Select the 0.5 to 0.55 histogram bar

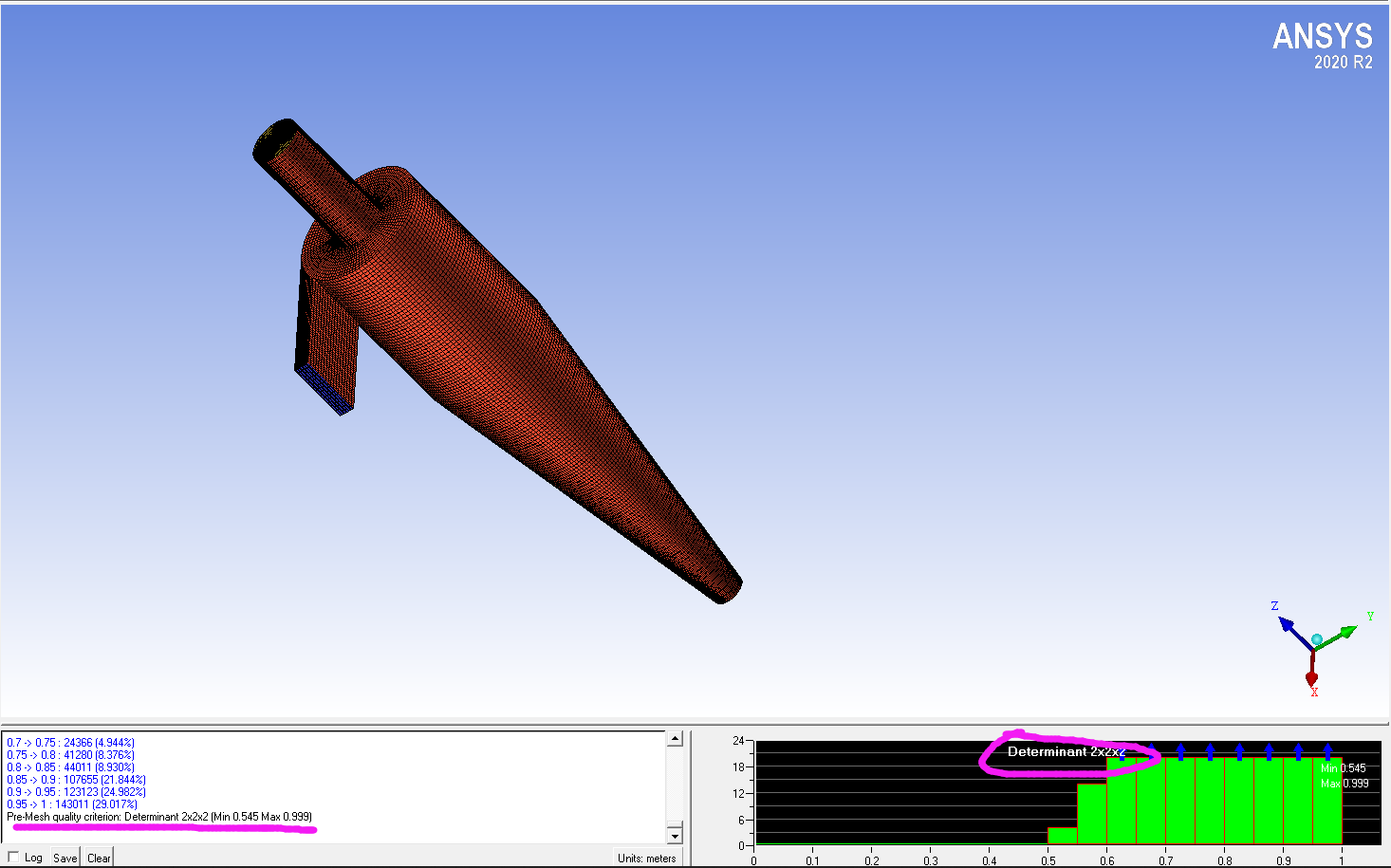1062,836
